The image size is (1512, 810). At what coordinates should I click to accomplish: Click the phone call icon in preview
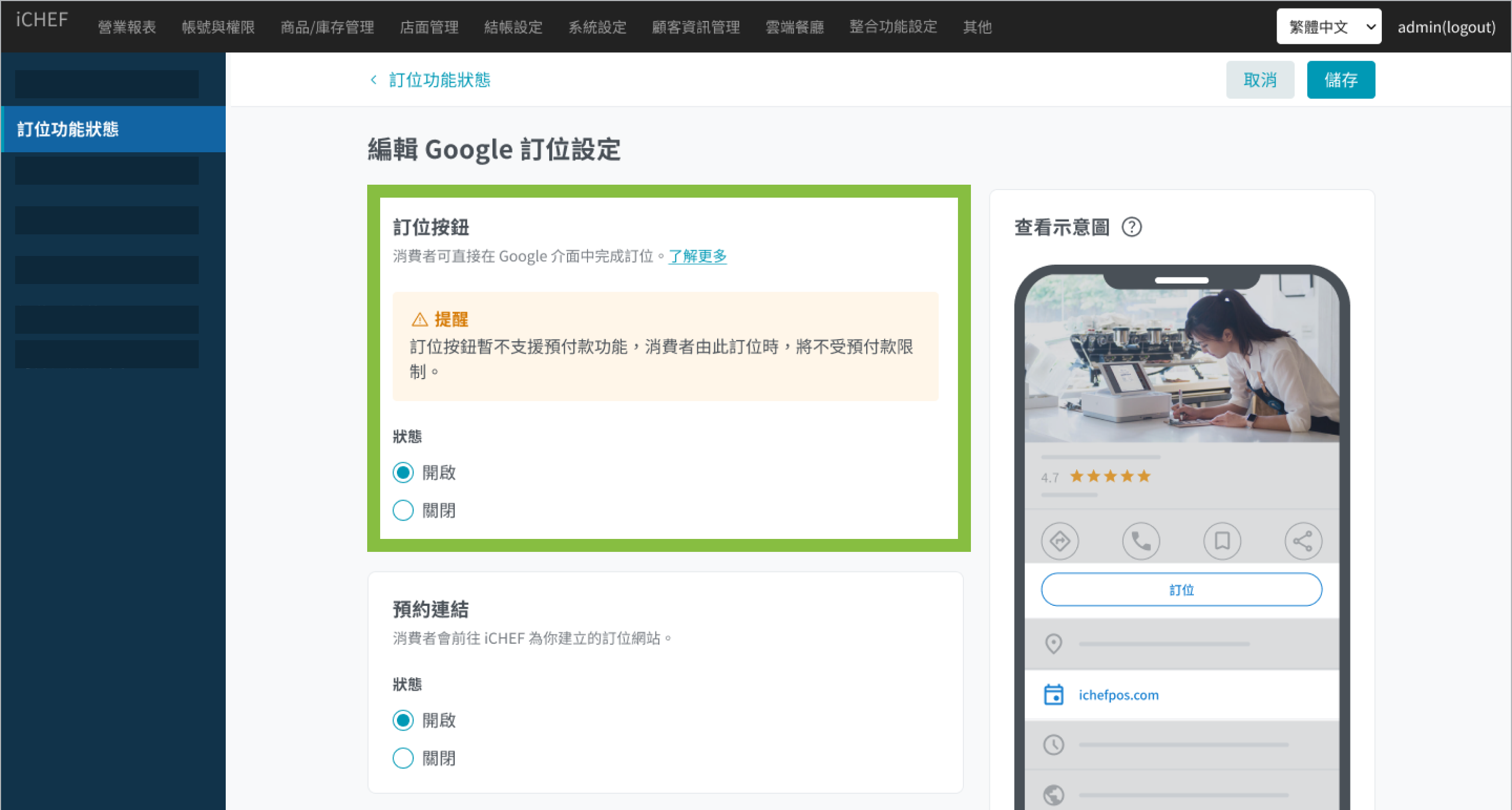click(x=1140, y=541)
